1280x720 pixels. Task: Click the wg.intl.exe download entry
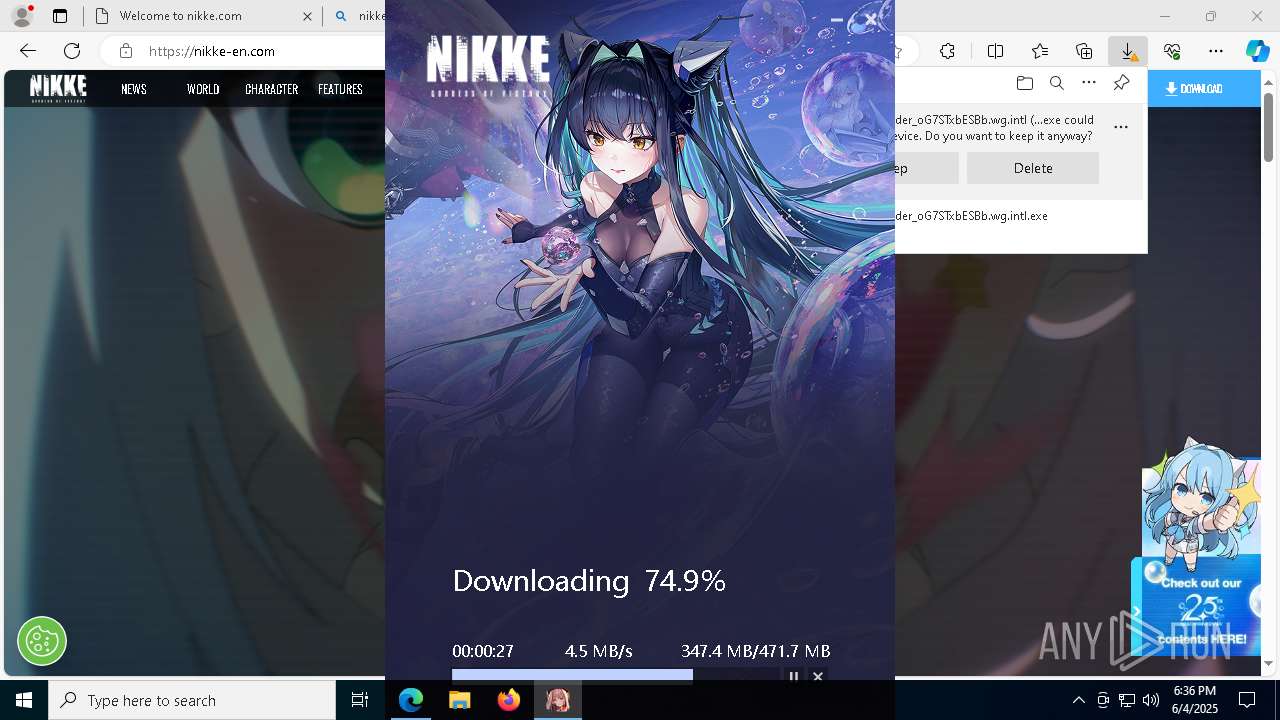coord(971,216)
